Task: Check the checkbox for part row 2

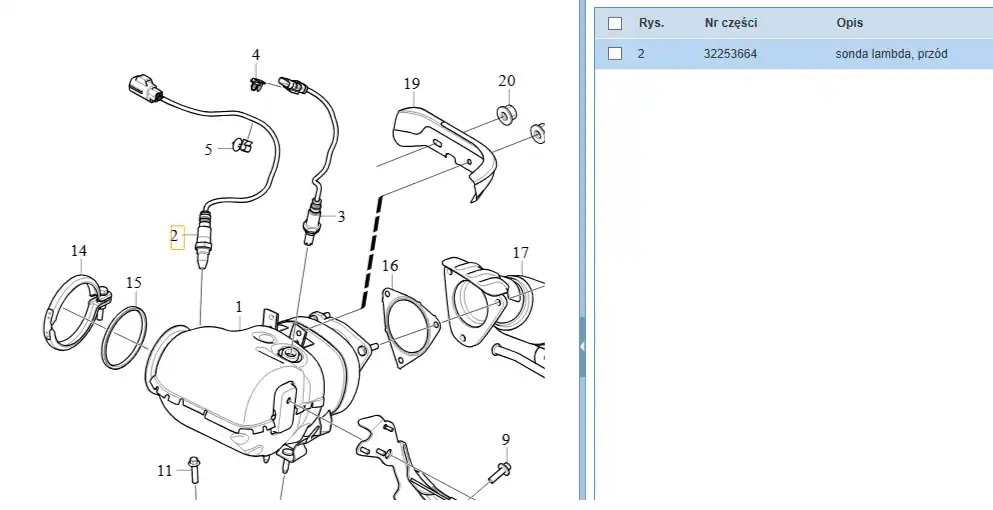Action: pos(615,54)
